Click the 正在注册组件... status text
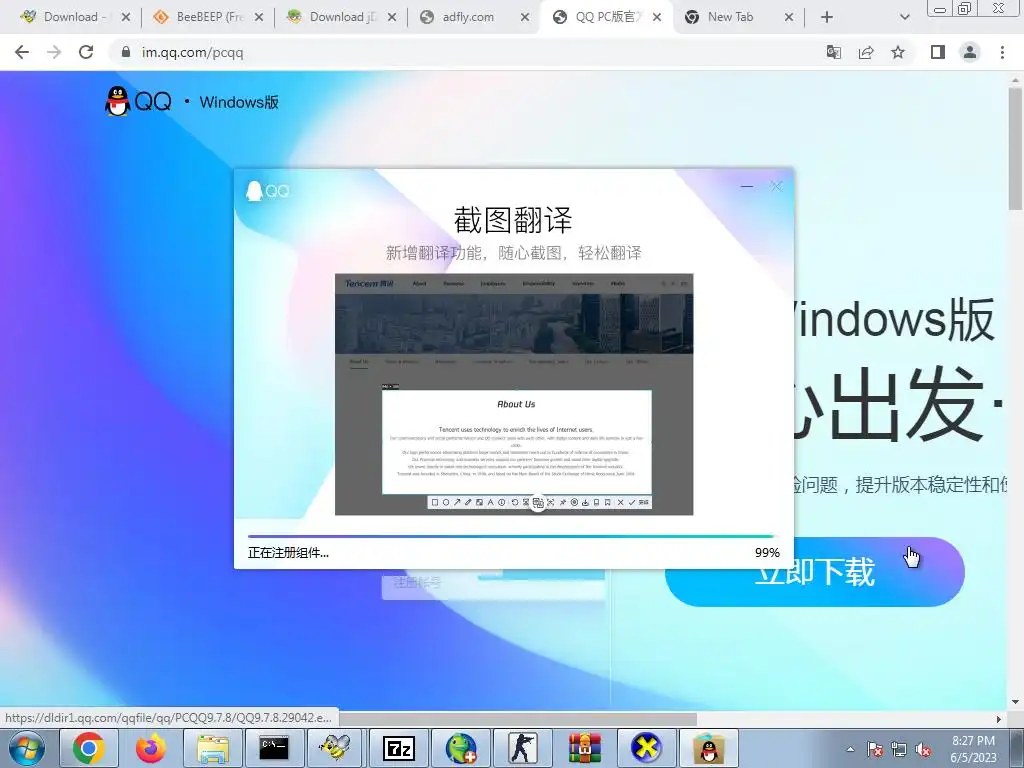 [288, 552]
